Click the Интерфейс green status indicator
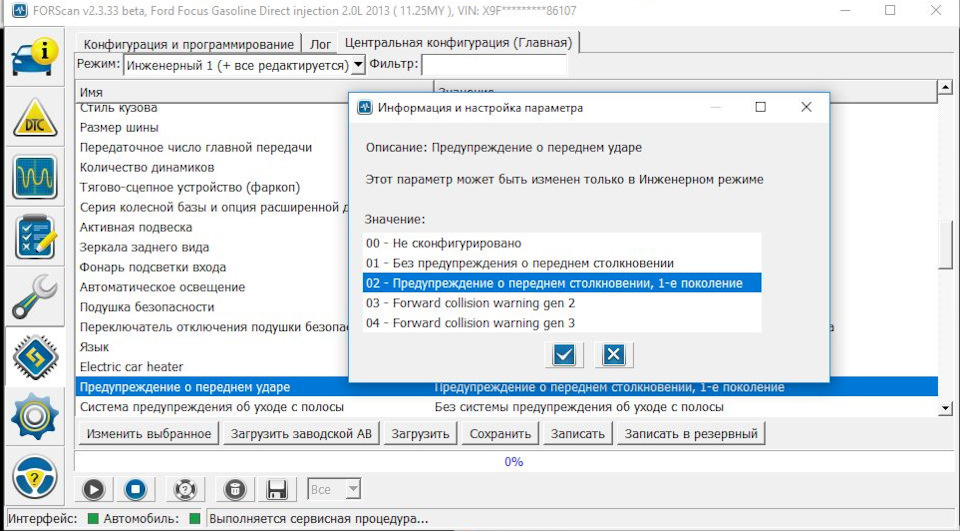Viewport: 960px width, 531px height. click(93, 519)
